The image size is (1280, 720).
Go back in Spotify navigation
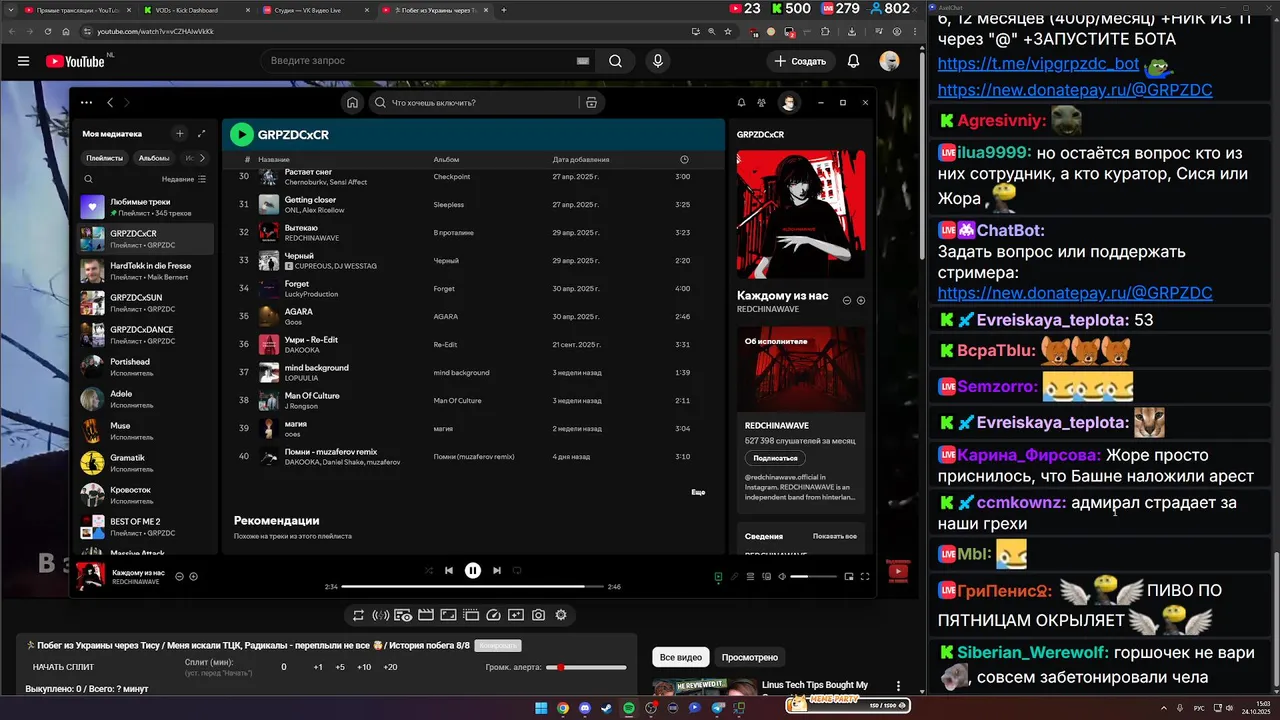(x=110, y=102)
